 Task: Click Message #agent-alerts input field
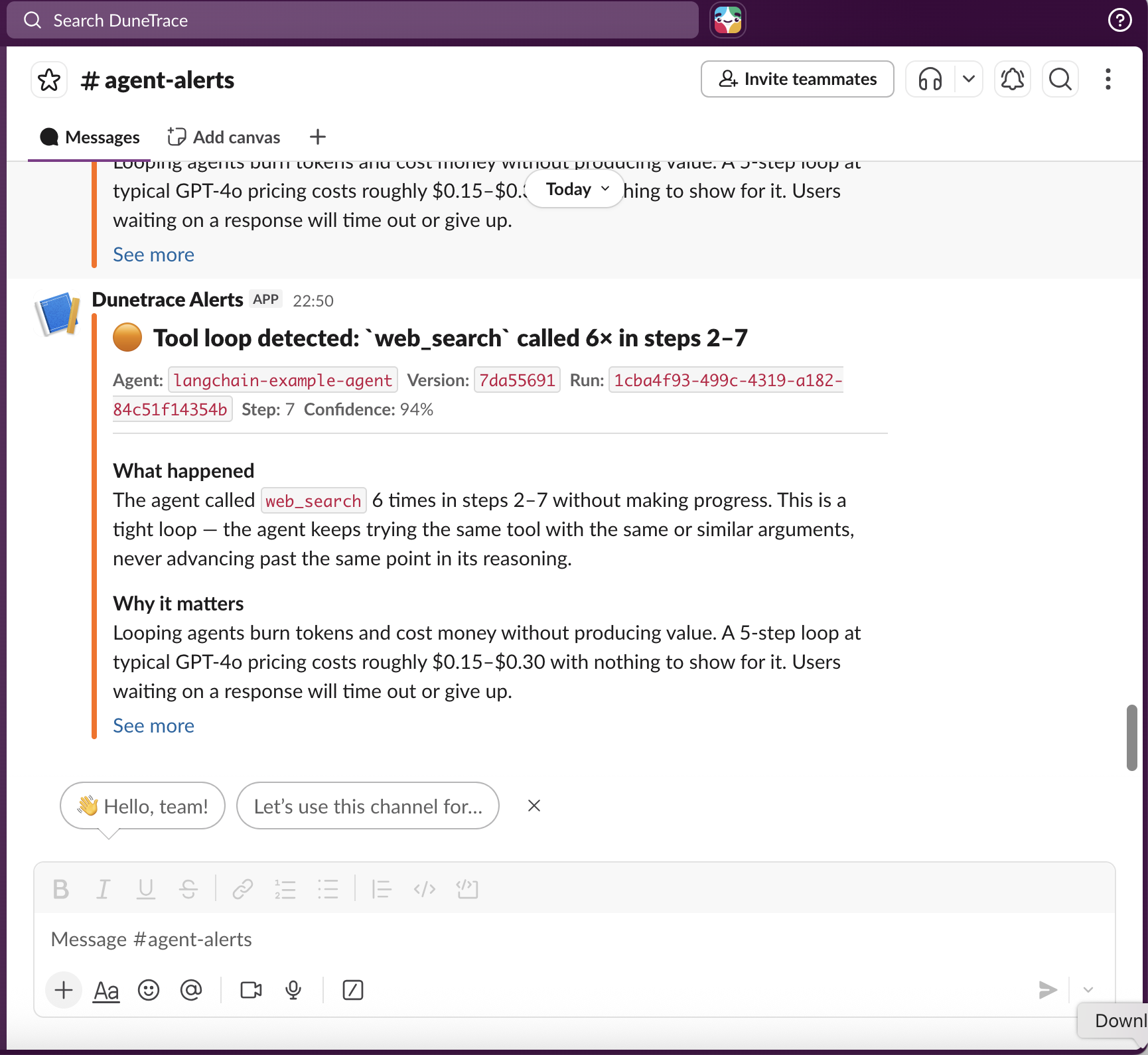point(575,940)
